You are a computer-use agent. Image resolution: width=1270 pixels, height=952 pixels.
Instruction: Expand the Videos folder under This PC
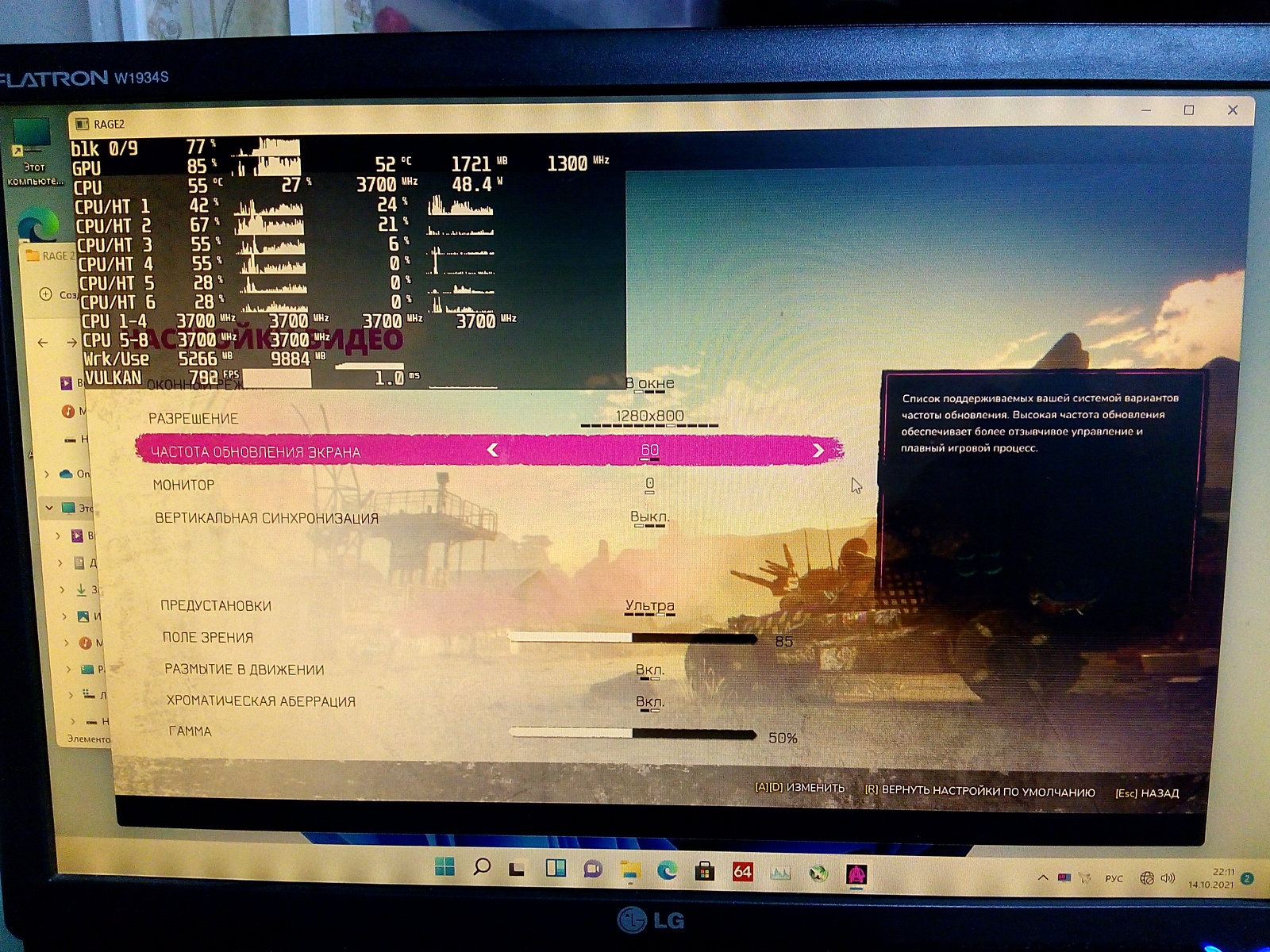point(58,536)
